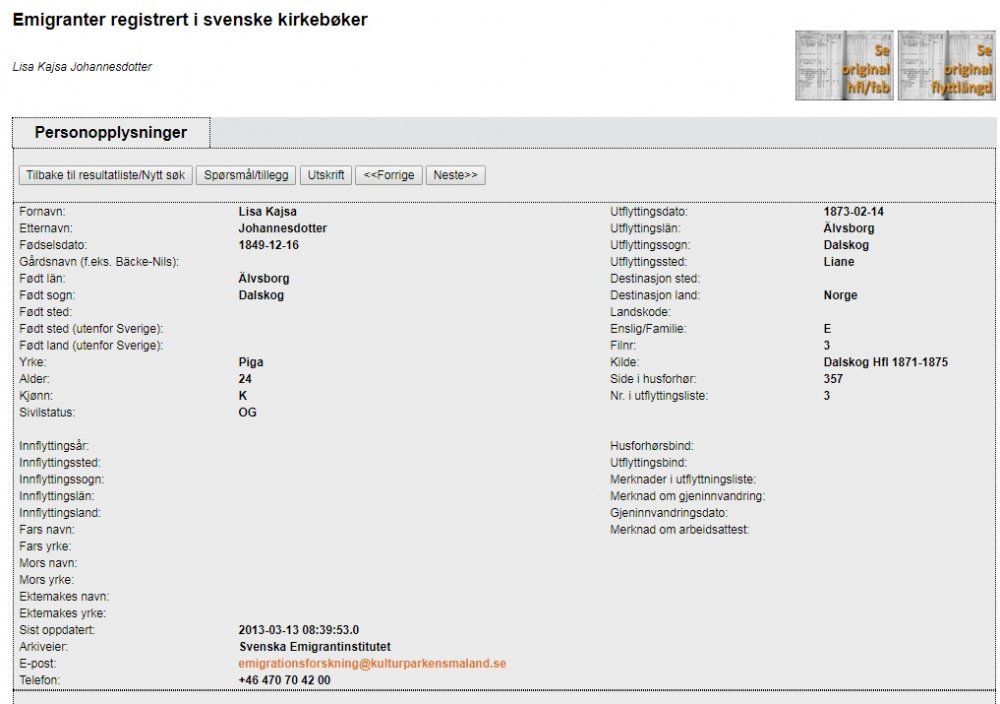This screenshot has width=1000, height=704.
Task: Click the occupation value Piga
Action: [x=251, y=362]
